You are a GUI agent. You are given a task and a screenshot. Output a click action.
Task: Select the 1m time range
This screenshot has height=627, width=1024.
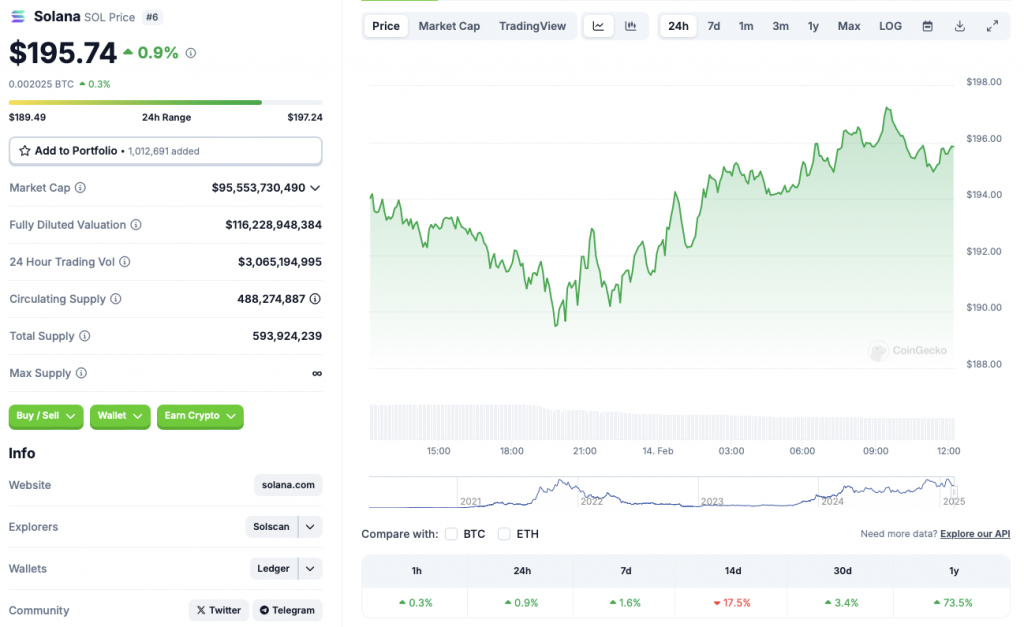tap(746, 26)
